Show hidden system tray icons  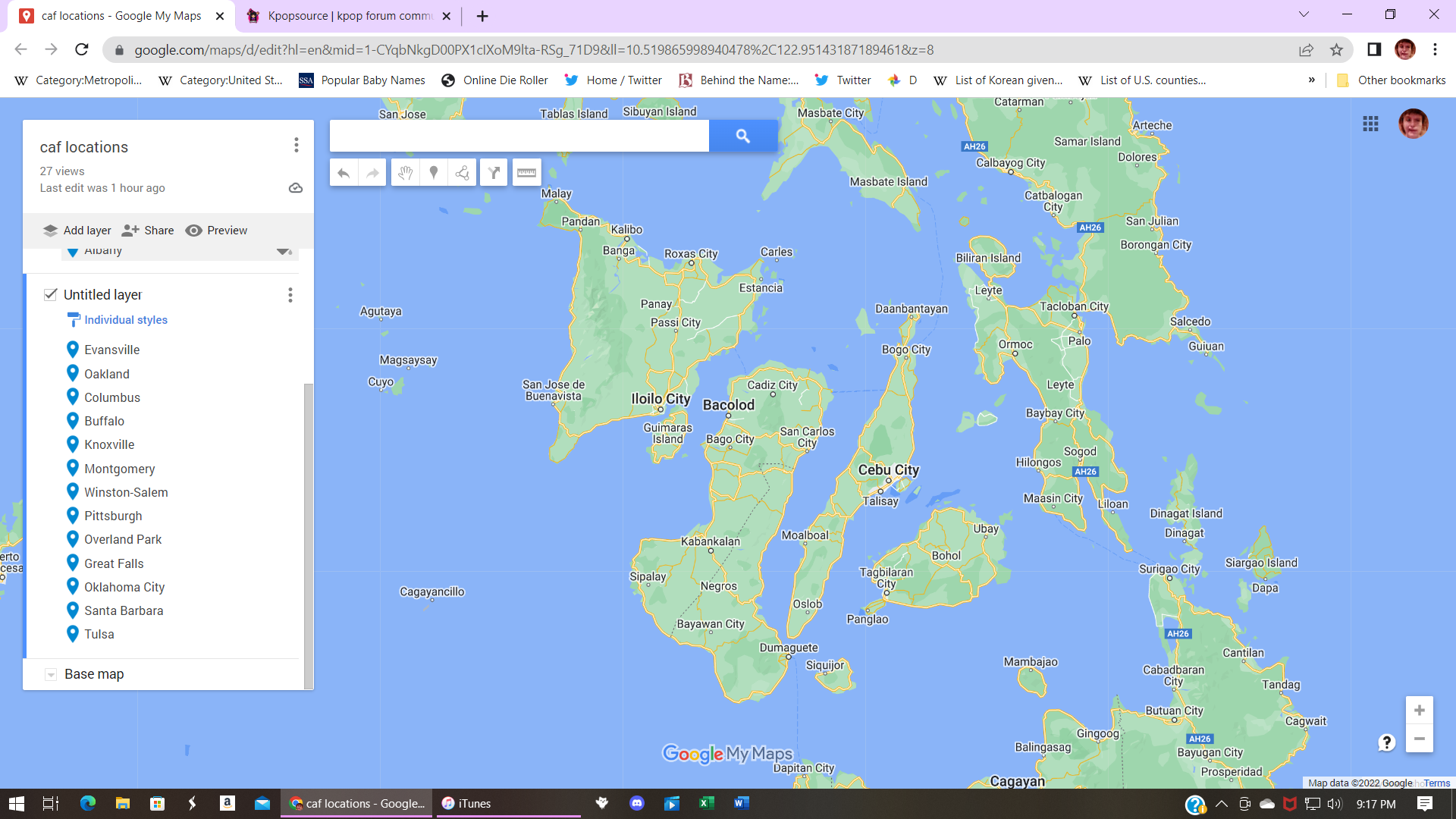[x=1221, y=804]
